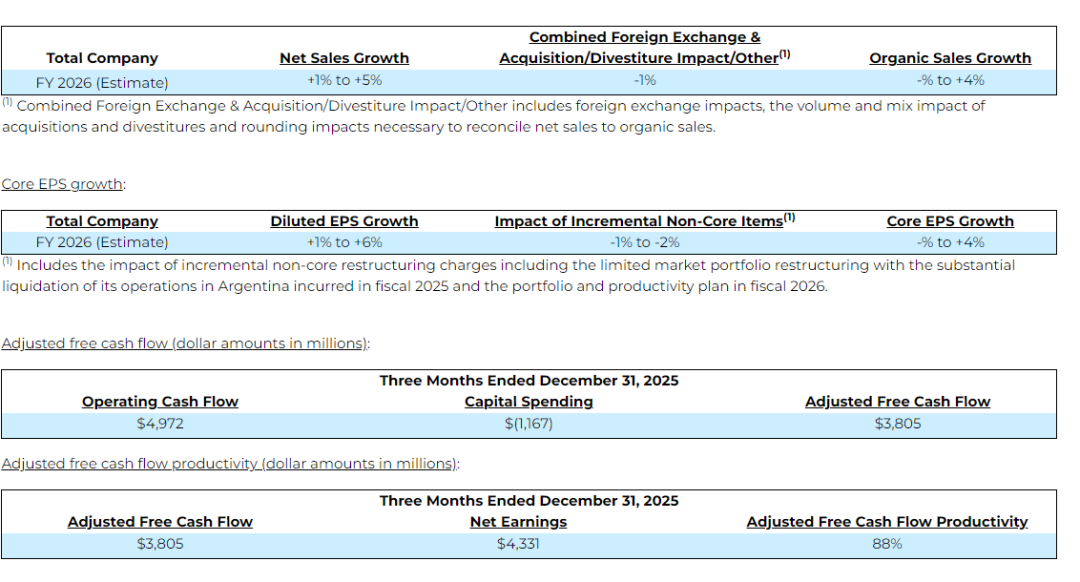Click 'Adjusted Free Cash Flow Productivity' column header
The width and height of the screenshot is (1080, 582).
(887, 522)
